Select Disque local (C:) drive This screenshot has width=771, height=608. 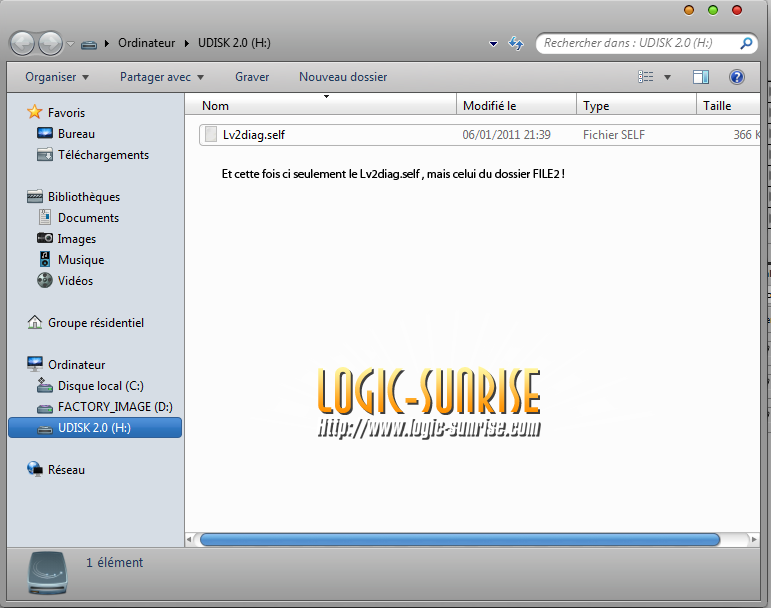[100, 386]
